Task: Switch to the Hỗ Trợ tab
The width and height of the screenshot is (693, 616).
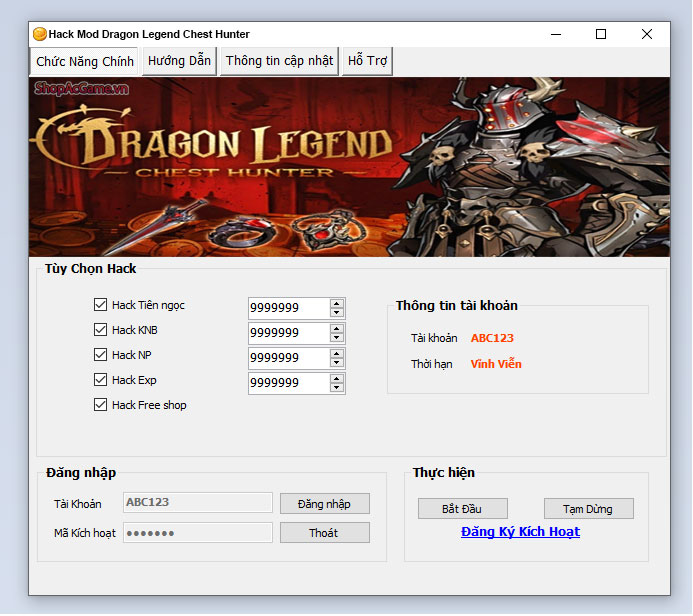Action: tap(367, 61)
